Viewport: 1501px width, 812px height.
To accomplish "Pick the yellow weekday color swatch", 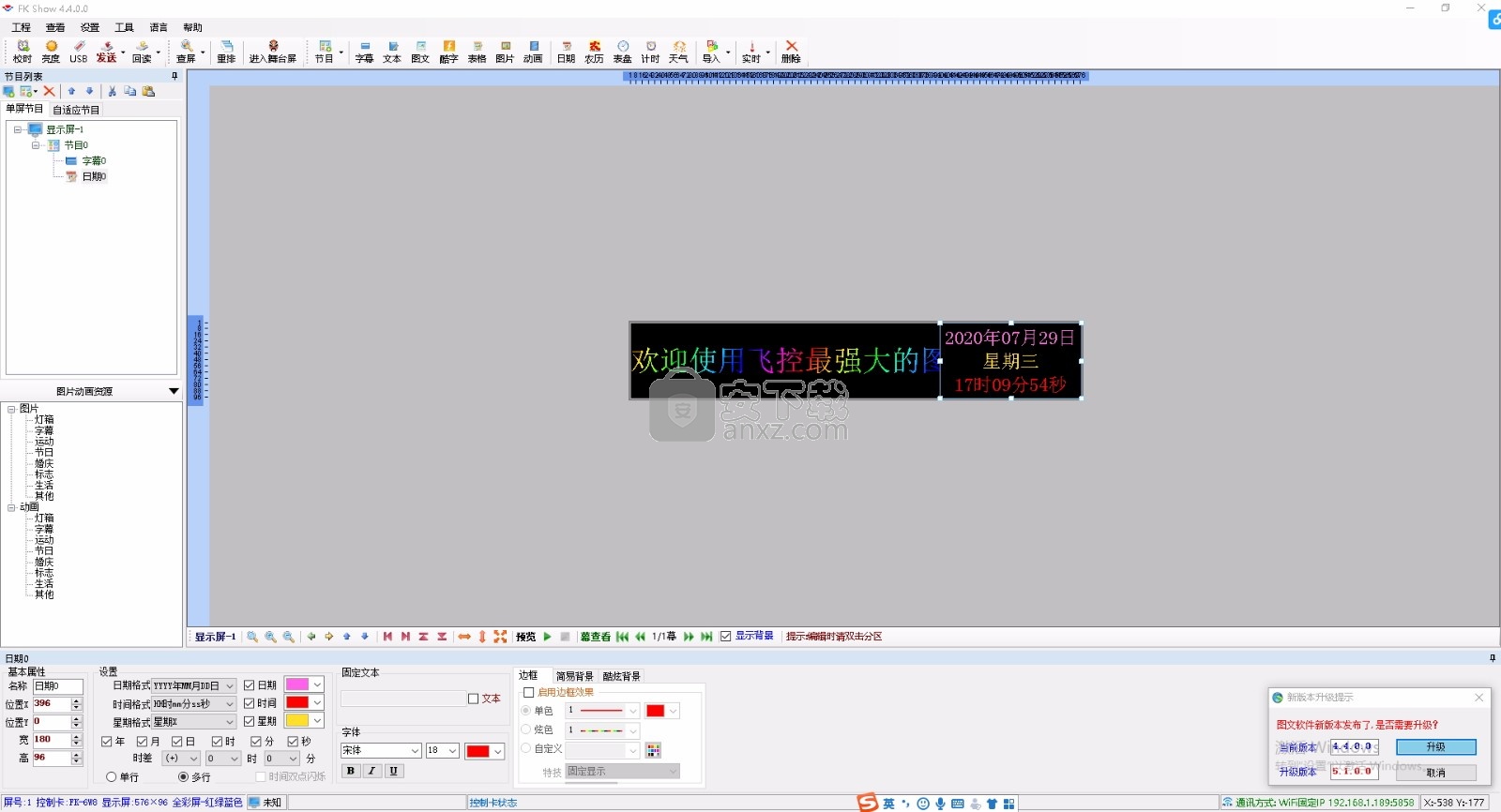I will point(297,720).
